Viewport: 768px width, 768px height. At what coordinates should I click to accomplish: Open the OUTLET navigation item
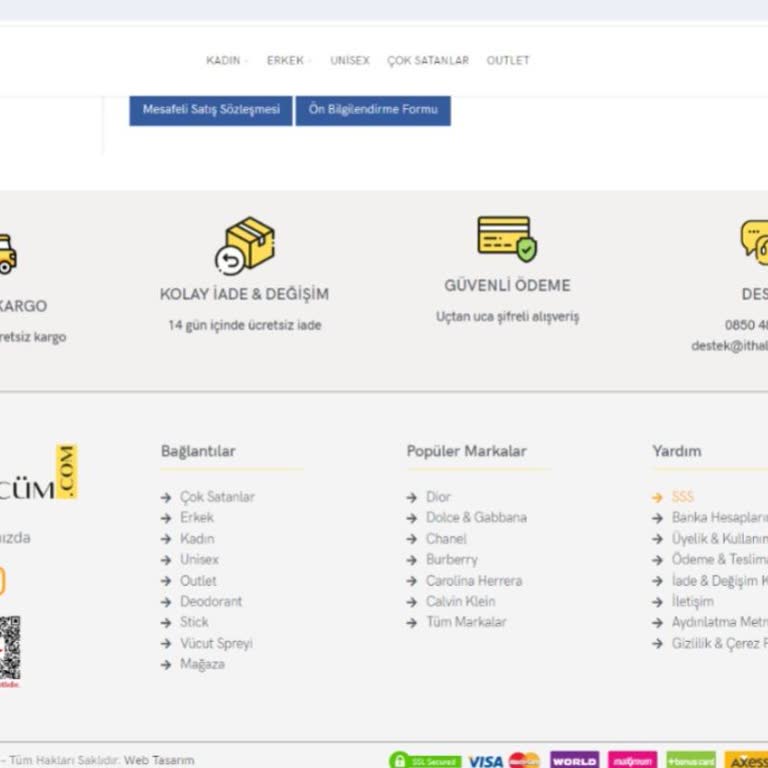coord(508,60)
